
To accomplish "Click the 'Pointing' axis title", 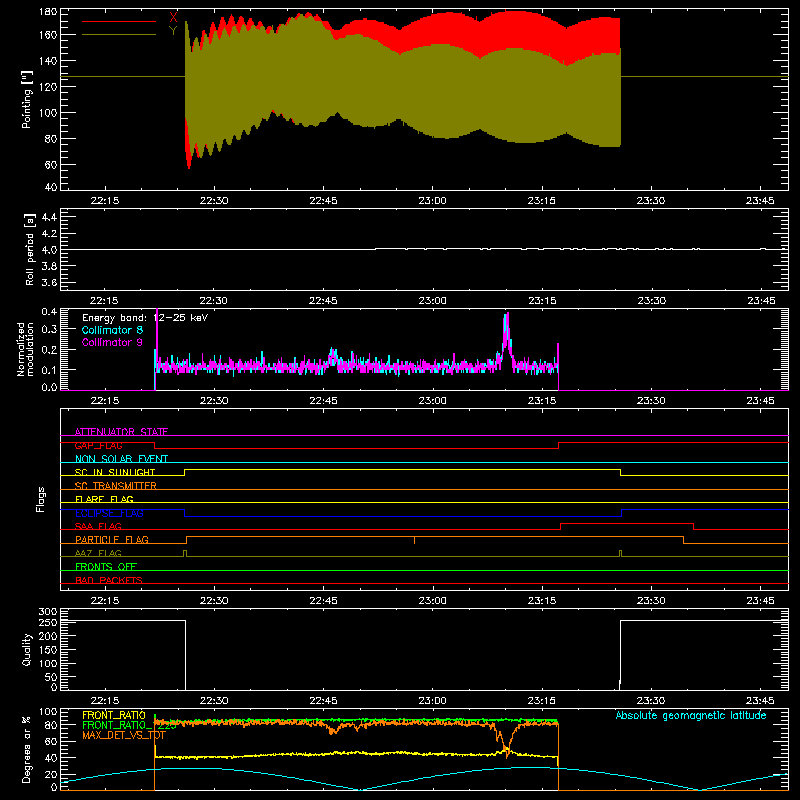I will coord(27,99).
